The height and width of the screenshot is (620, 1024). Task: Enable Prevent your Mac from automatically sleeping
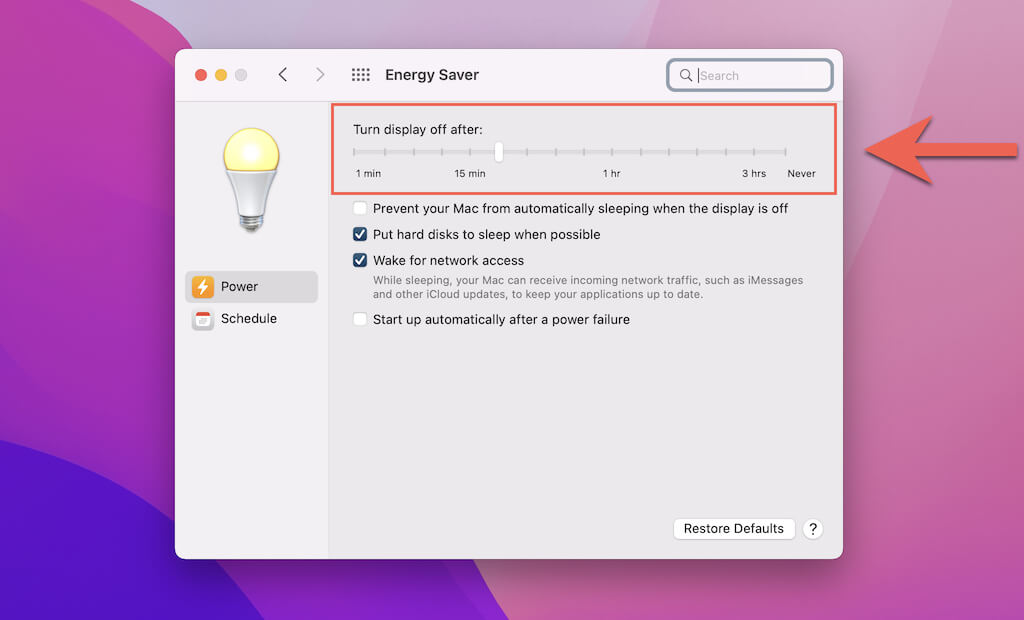[x=360, y=208]
